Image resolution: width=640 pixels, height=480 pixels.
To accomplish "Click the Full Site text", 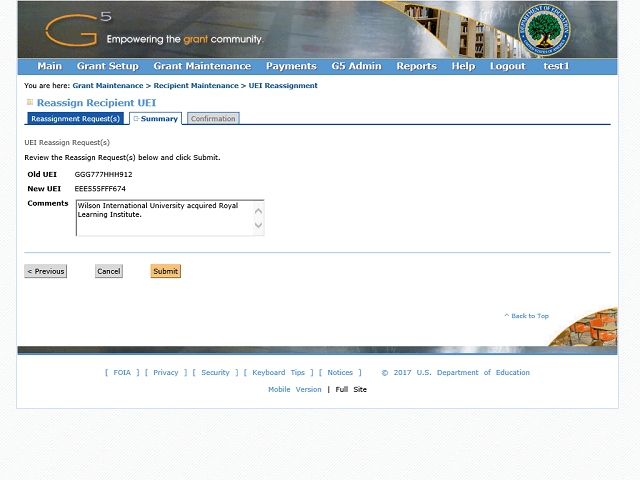I will pos(351,389).
